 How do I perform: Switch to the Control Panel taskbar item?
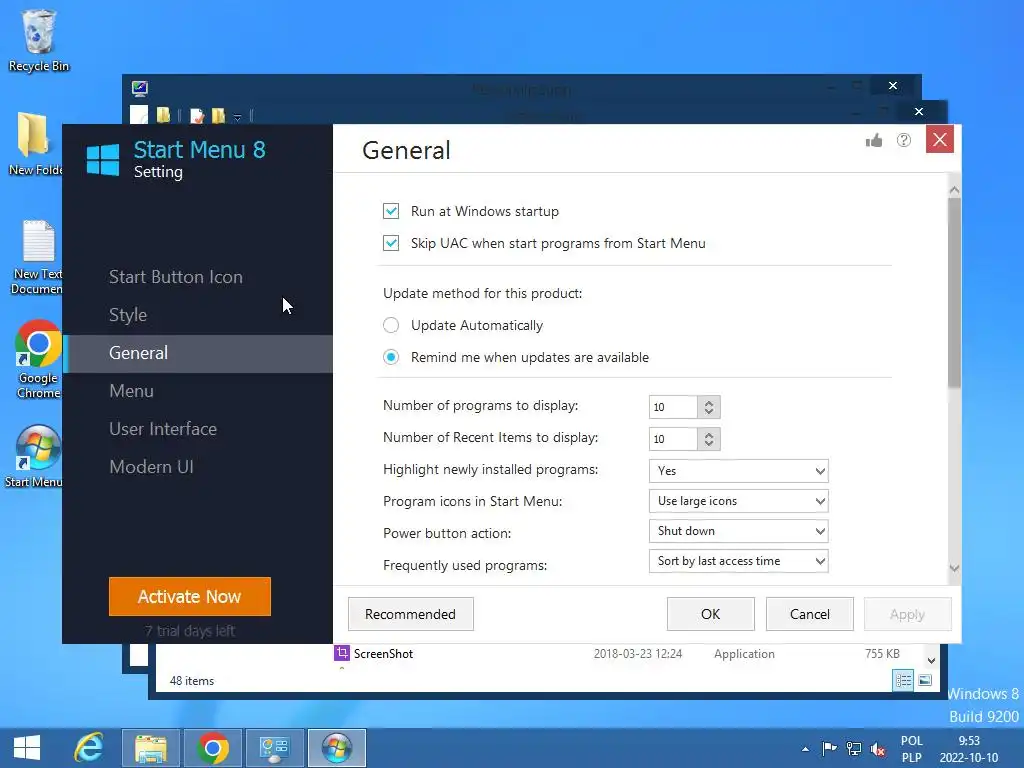pyautogui.click(x=274, y=748)
